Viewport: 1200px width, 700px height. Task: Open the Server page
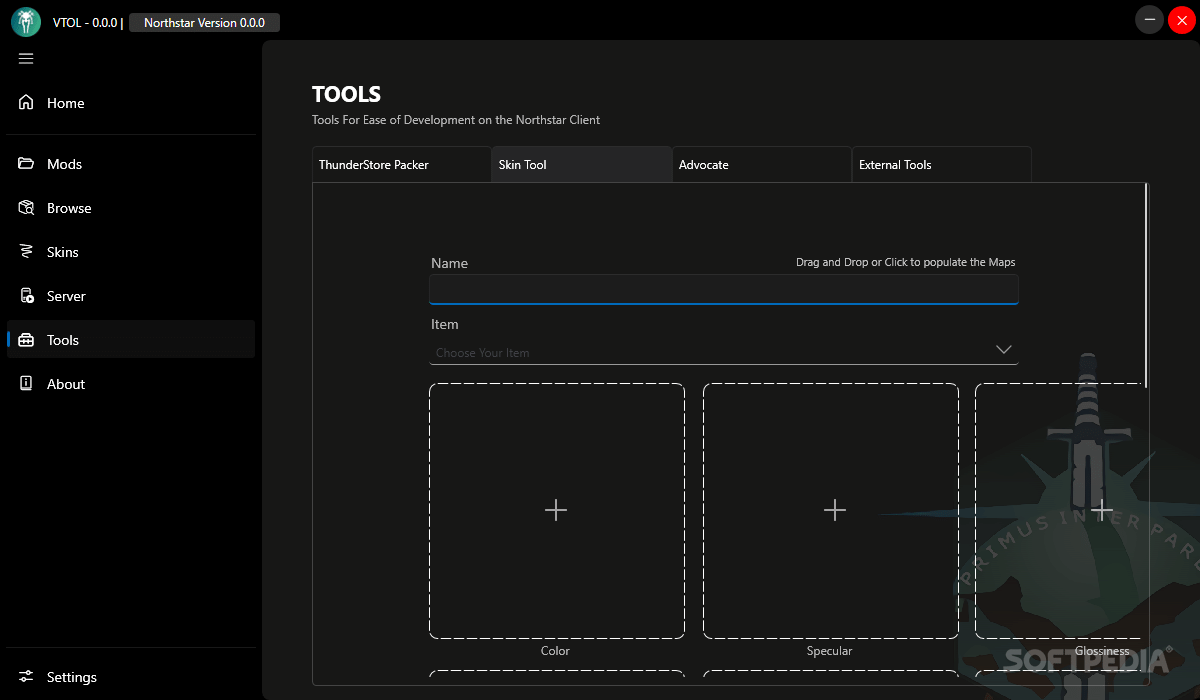pos(131,296)
